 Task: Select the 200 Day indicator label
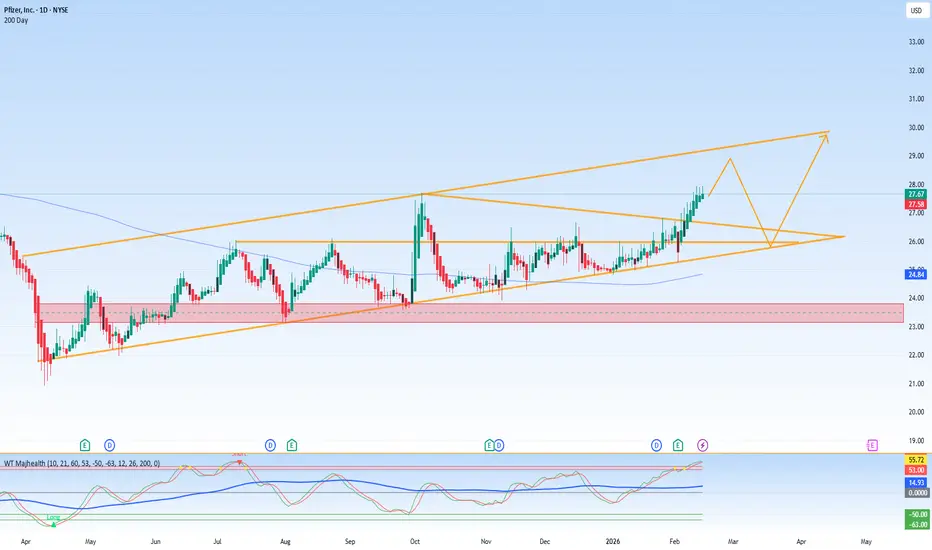coord(16,20)
